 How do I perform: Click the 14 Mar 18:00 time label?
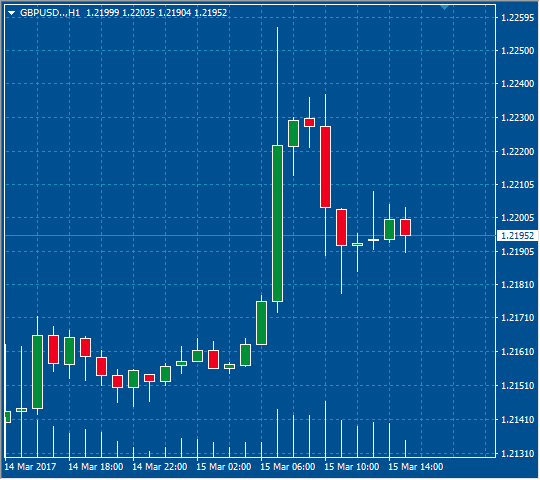[96, 467]
